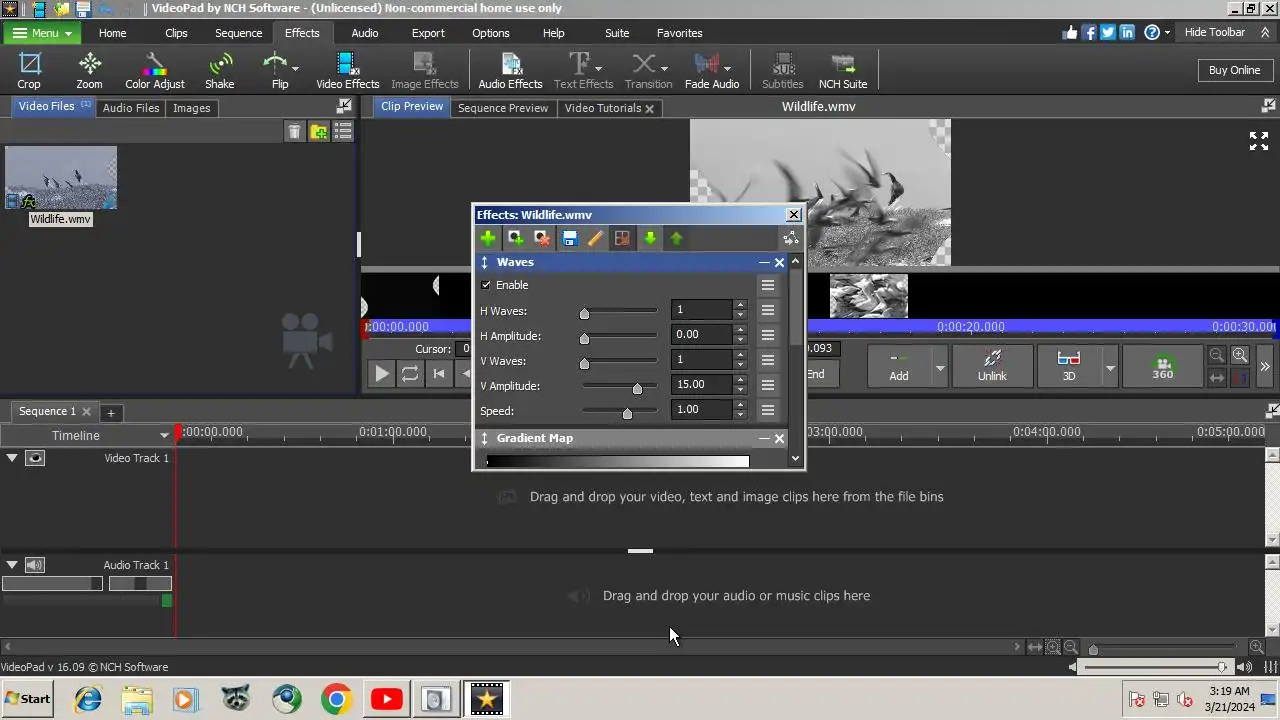The image size is (1280, 720).
Task: Click the Add to sequence button
Action: [x=899, y=366]
